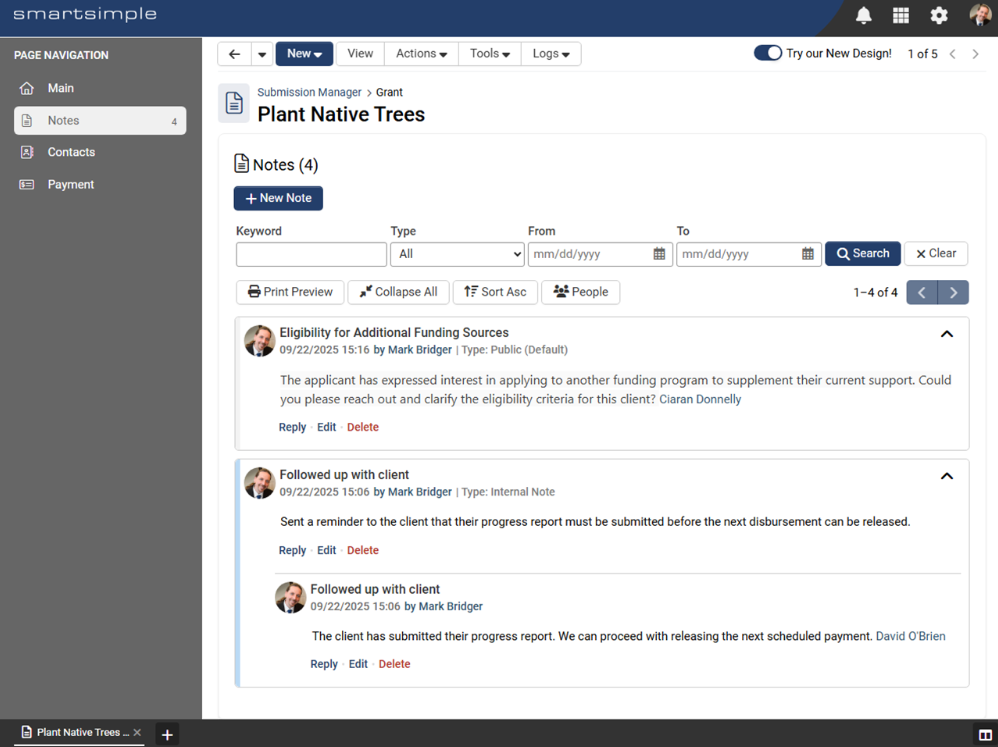Click the Clear button
This screenshot has height=747, width=998.
936,253
